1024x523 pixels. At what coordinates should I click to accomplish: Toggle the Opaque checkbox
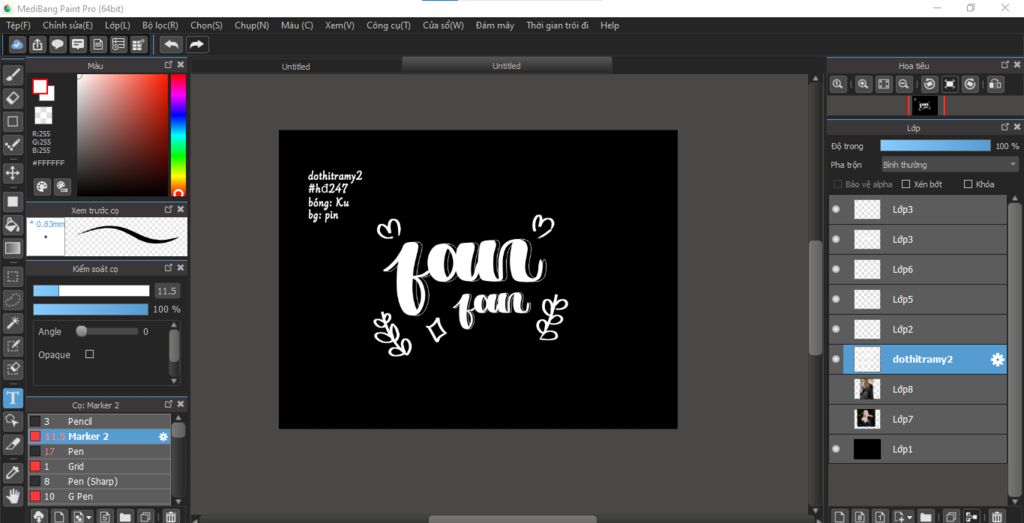[89, 354]
